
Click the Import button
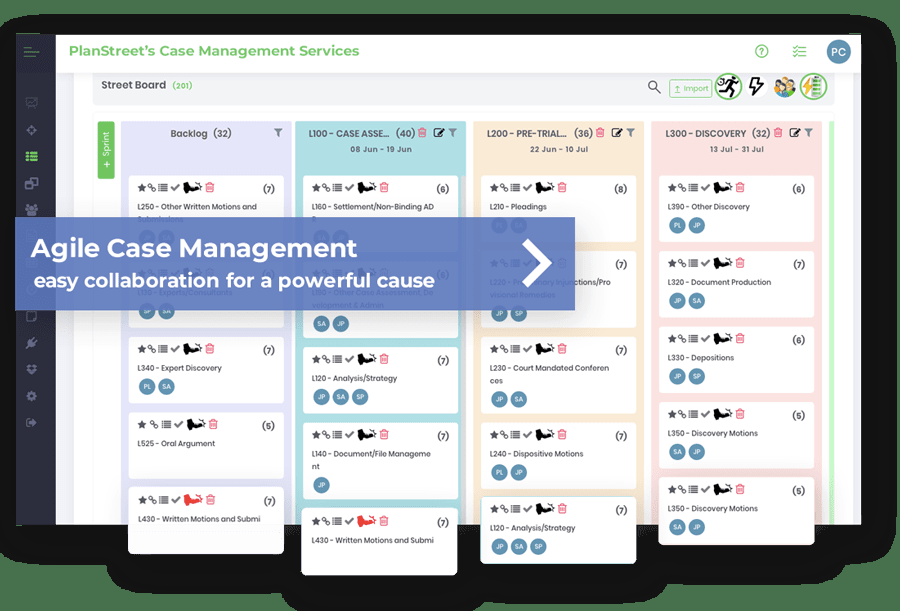click(x=690, y=88)
